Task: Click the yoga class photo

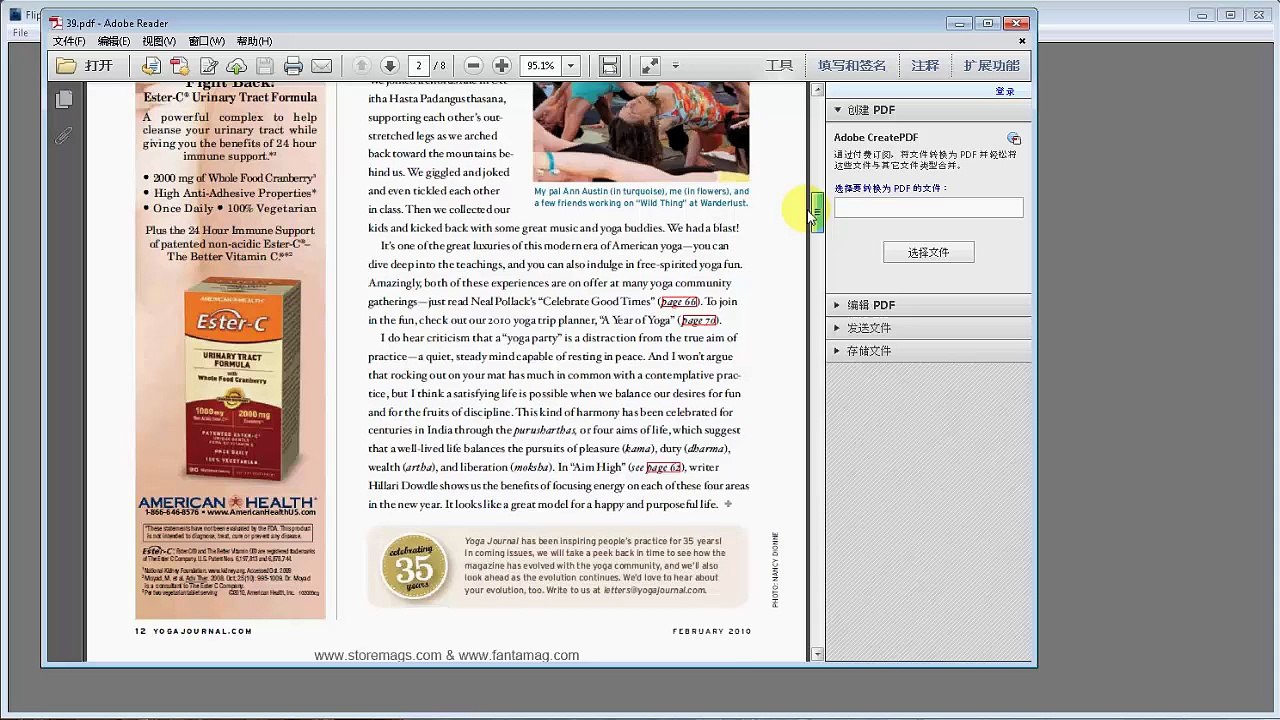Action: click(640, 130)
